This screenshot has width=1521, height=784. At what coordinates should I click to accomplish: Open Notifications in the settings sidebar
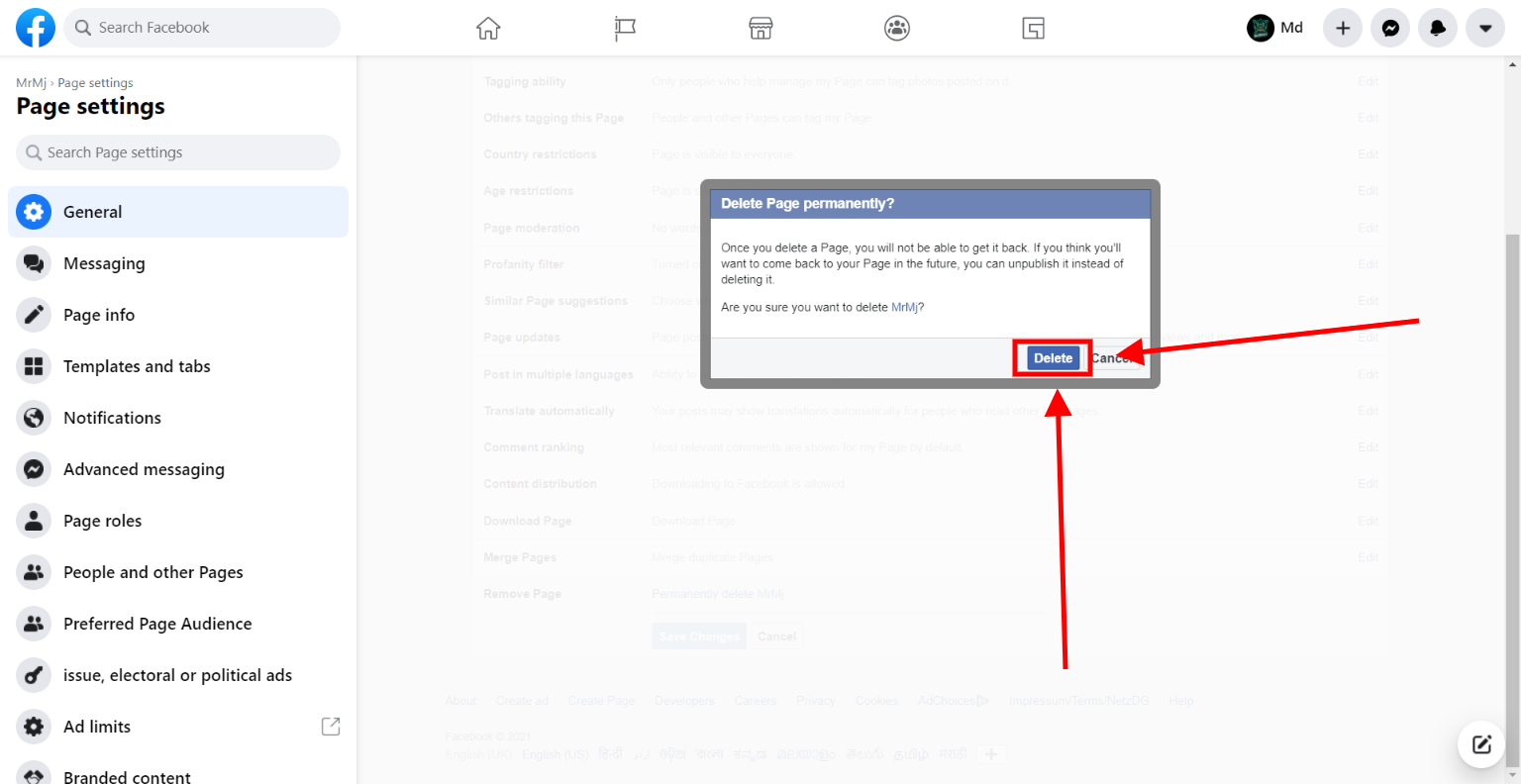tap(178, 418)
